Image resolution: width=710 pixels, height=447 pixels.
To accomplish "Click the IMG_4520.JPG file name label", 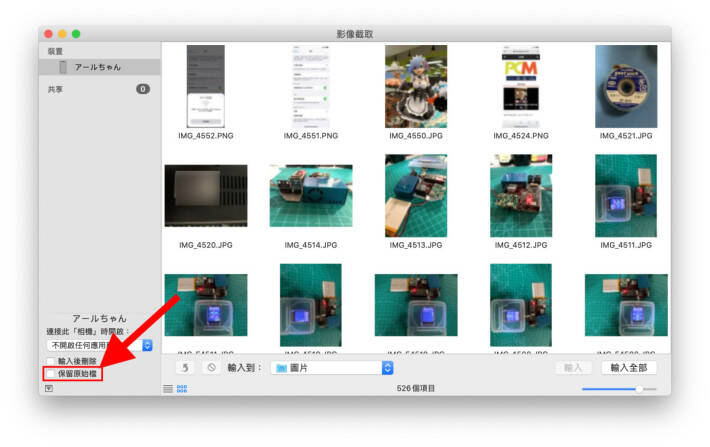I will pos(206,245).
